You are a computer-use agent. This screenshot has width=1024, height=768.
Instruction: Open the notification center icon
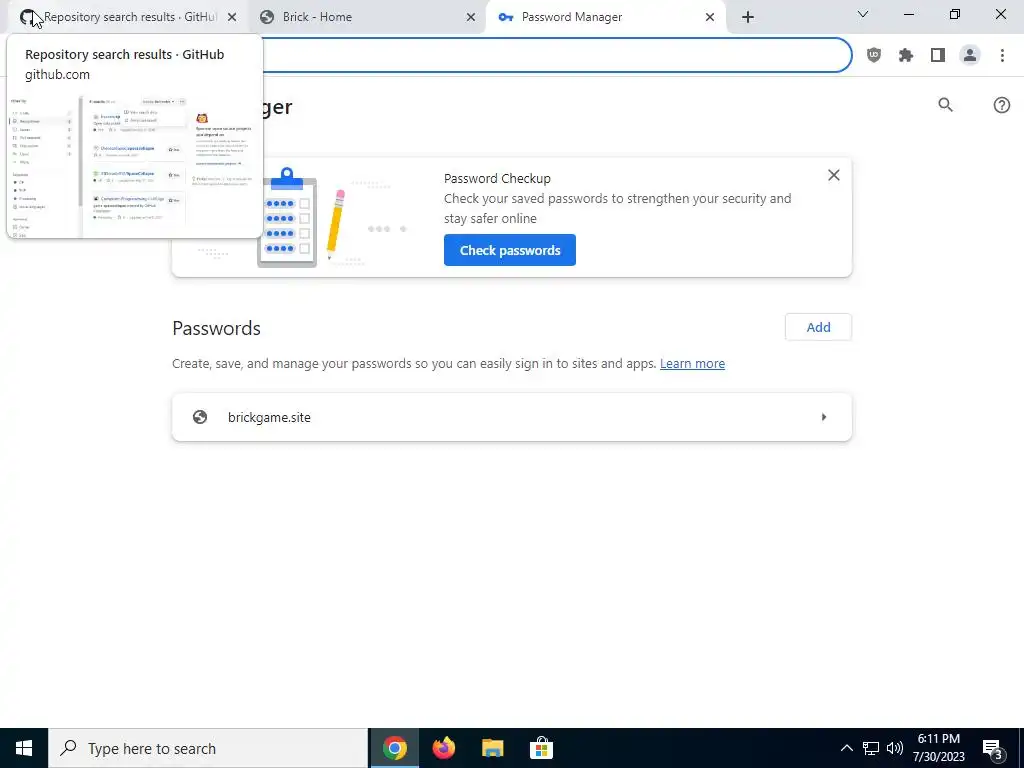tap(993, 750)
